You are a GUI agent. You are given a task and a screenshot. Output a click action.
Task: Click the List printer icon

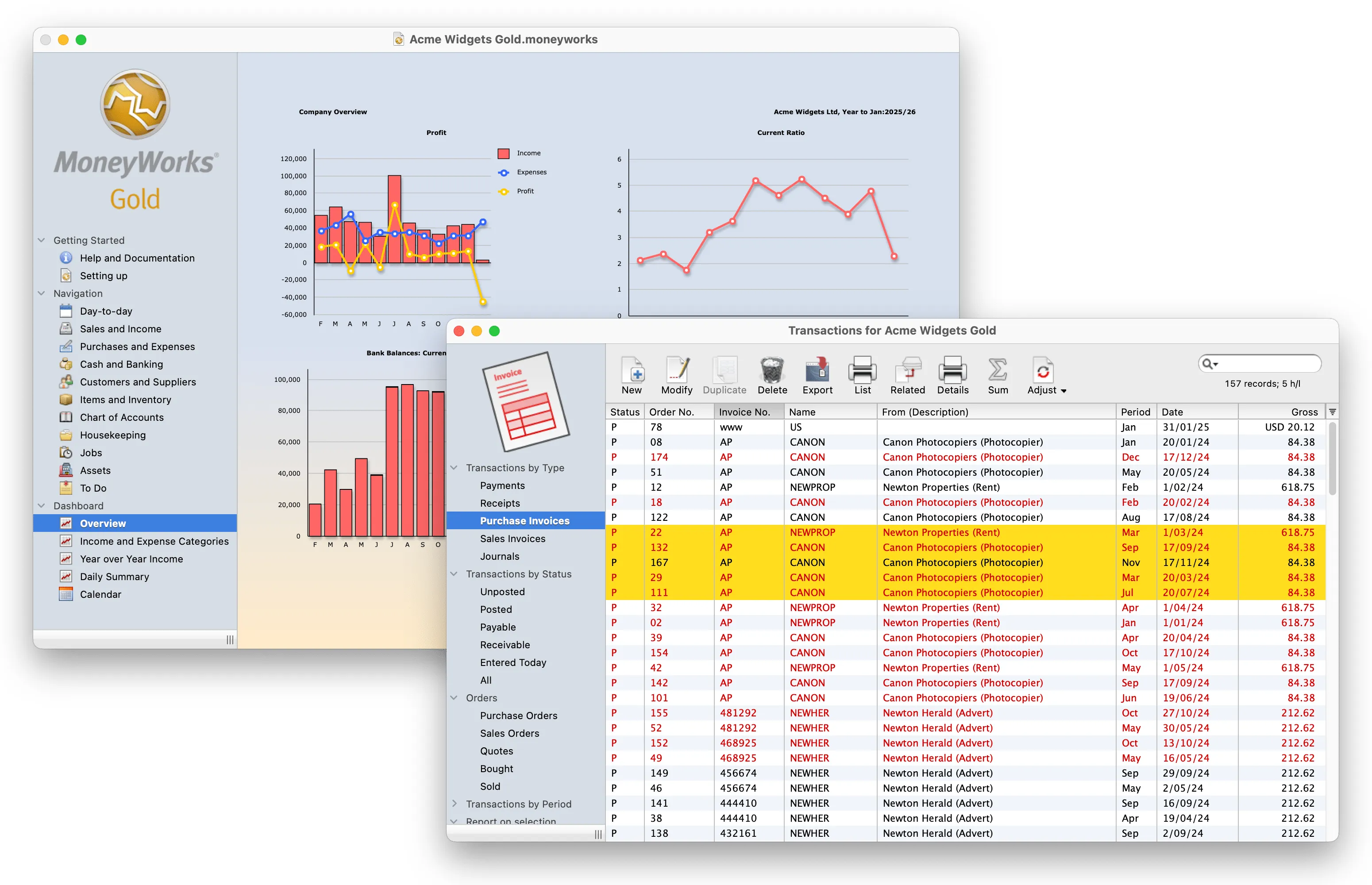[862, 371]
